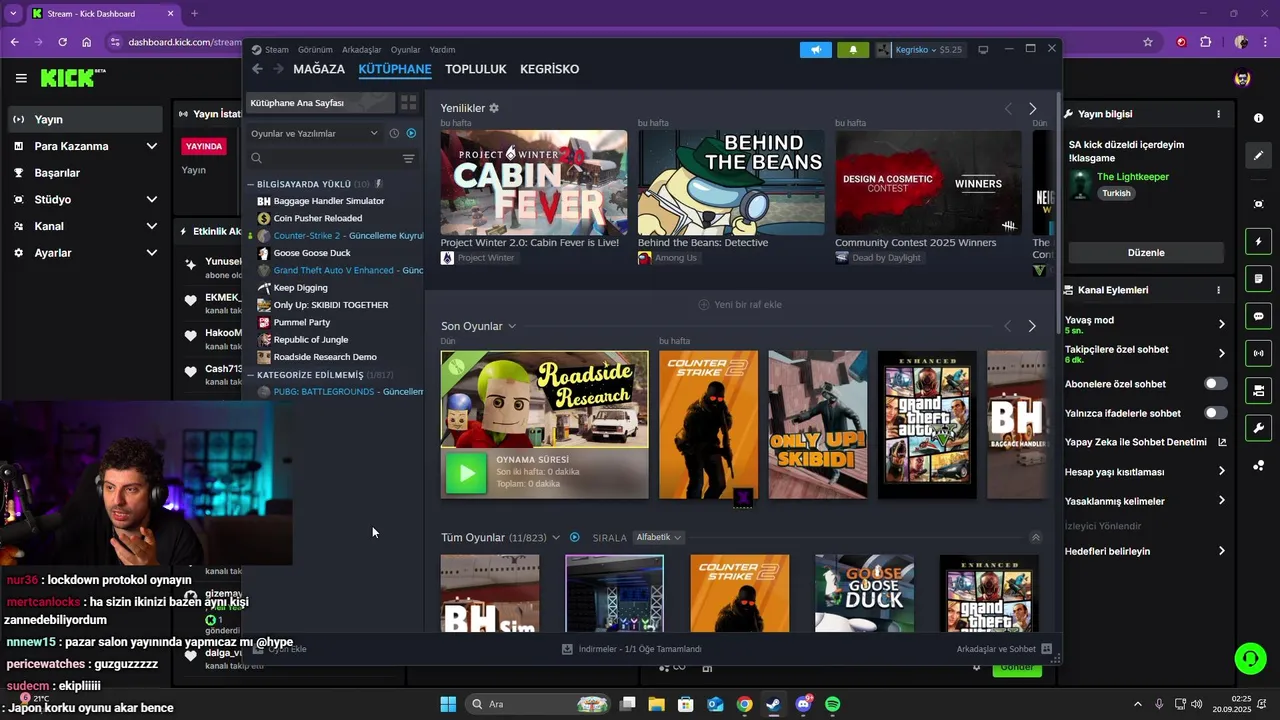Image resolution: width=1280 pixels, height=720 pixels.
Task: Collapse Bilgisayarda Yüklü category
Action: tap(251, 184)
